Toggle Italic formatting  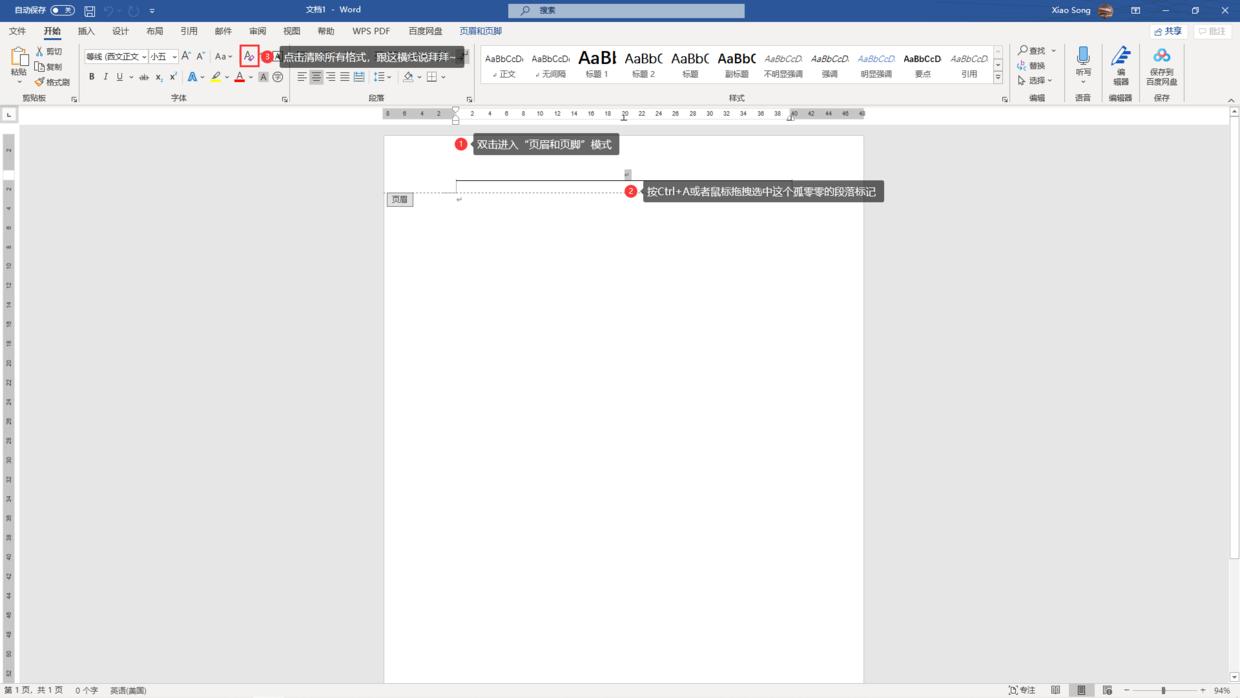click(105, 77)
